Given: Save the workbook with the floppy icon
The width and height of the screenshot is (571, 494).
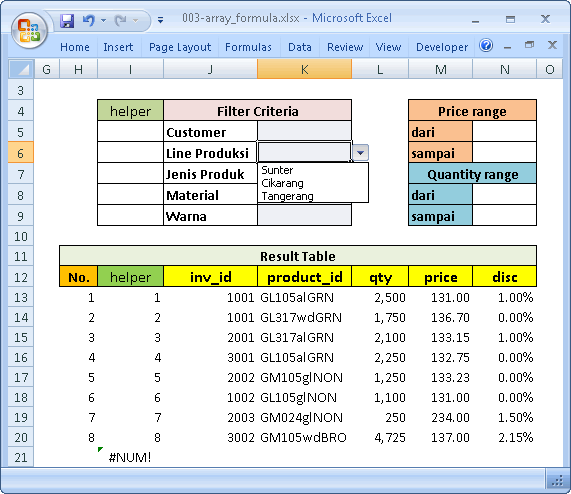Looking at the screenshot, I should coord(67,20).
